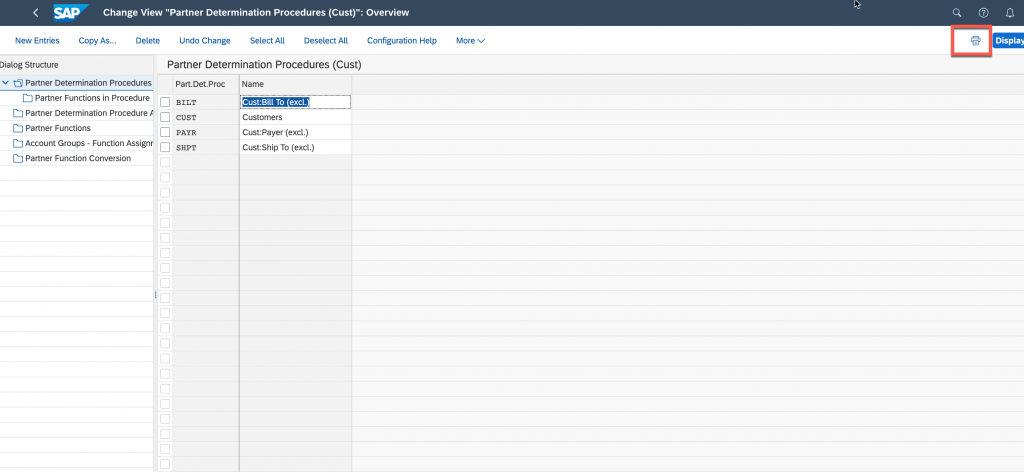Select the SHPT row checkbox
1024x472 pixels.
click(165, 148)
